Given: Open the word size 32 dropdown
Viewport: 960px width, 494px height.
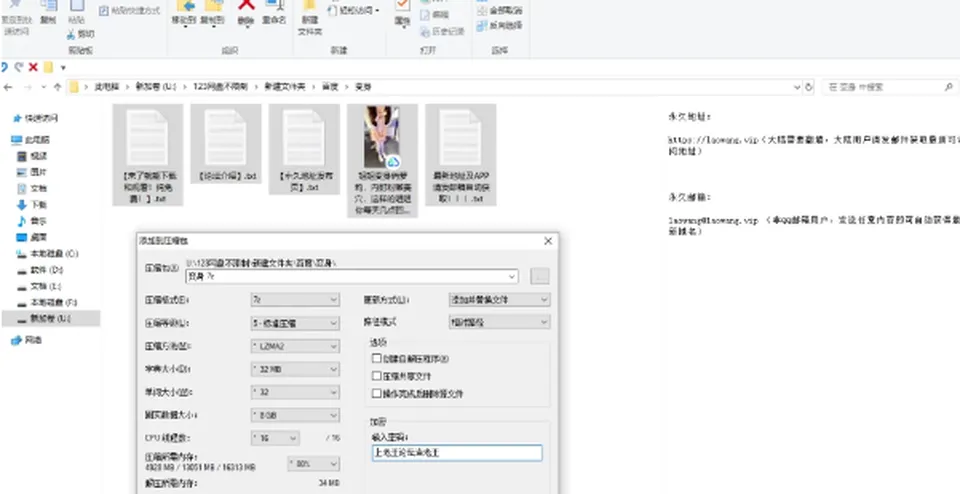Looking at the screenshot, I should click(x=295, y=392).
